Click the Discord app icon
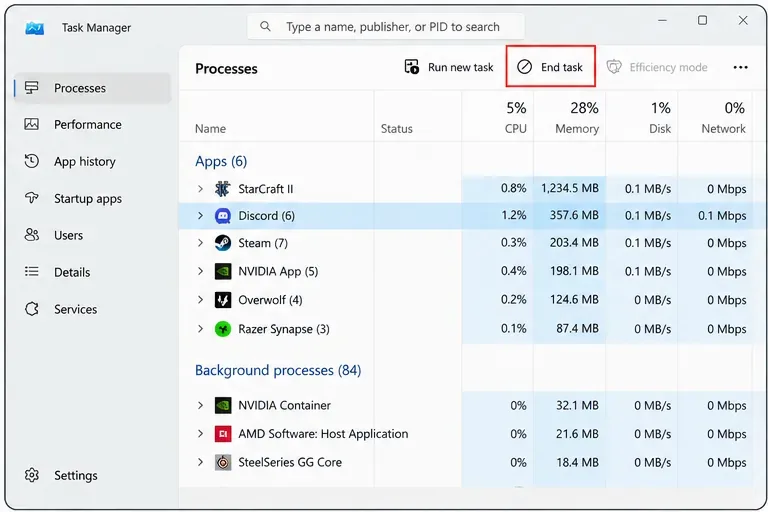Screen dimensions: 768x512 (x=223, y=216)
